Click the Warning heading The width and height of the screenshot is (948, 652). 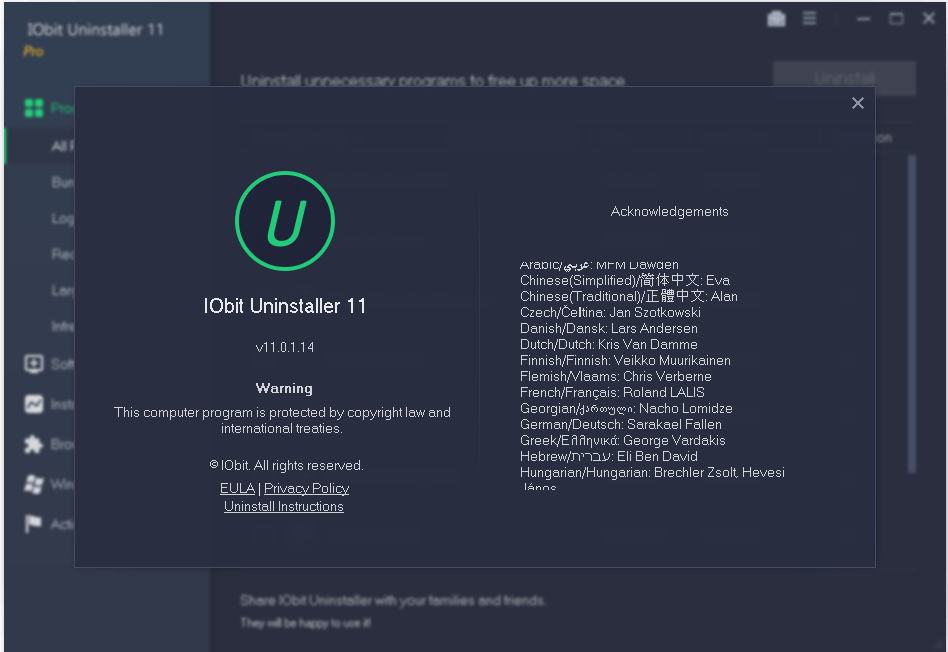coord(284,388)
